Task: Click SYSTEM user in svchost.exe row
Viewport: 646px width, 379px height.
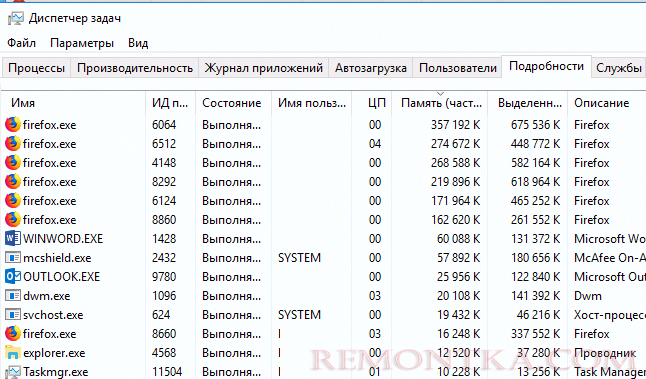Action: click(299, 315)
